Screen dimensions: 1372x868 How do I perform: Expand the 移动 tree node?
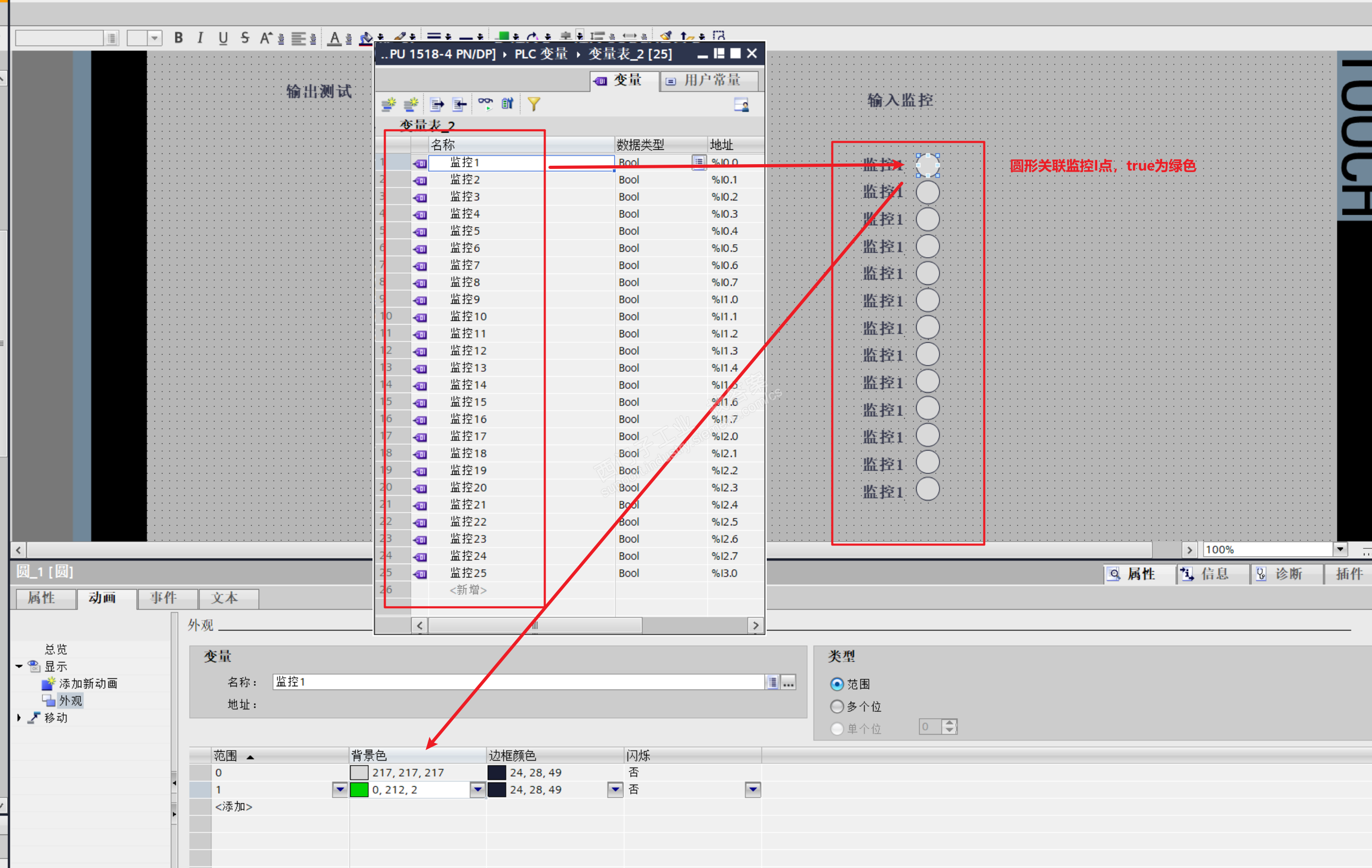tap(19, 718)
